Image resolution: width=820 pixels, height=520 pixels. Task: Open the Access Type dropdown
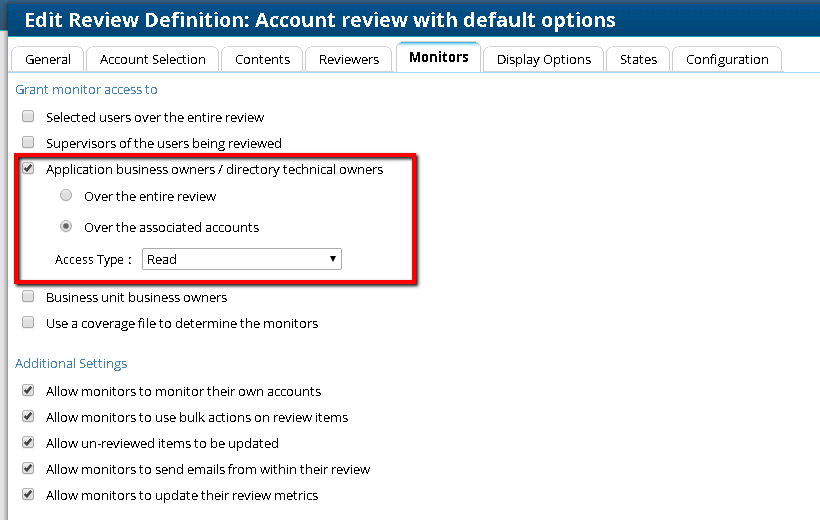coord(242,259)
